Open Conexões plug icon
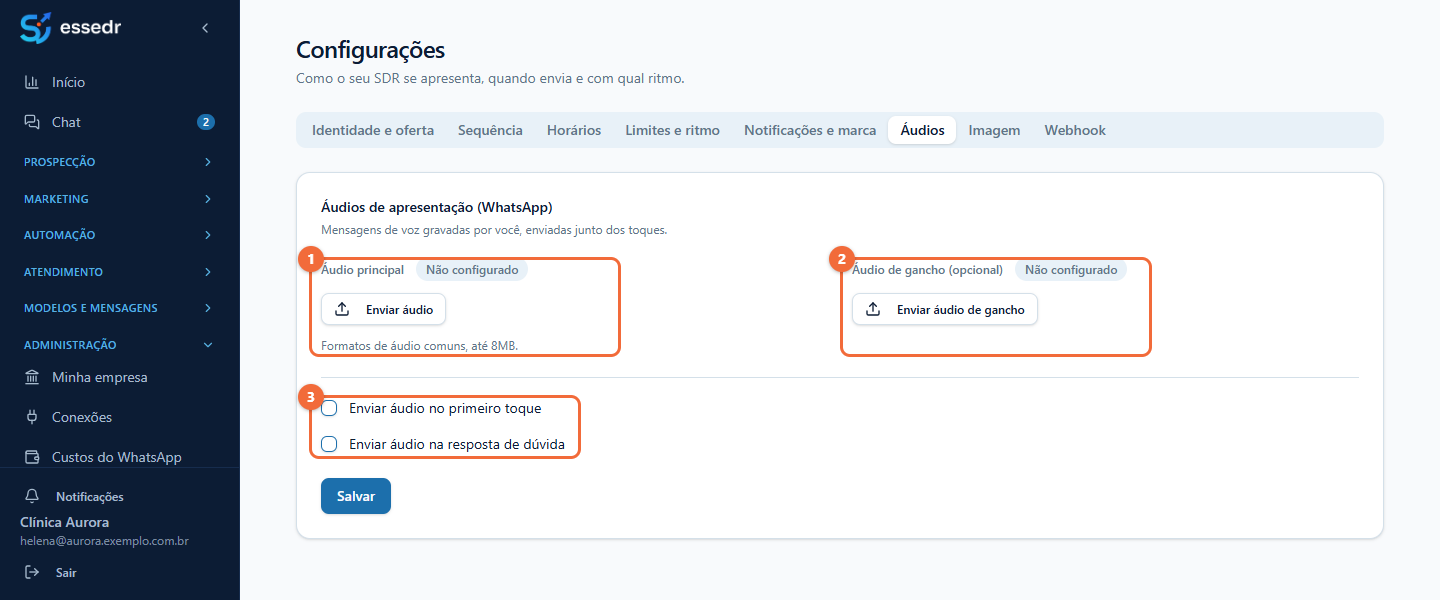Screen dimensions: 1440x600 pyautogui.click(x=32, y=417)
